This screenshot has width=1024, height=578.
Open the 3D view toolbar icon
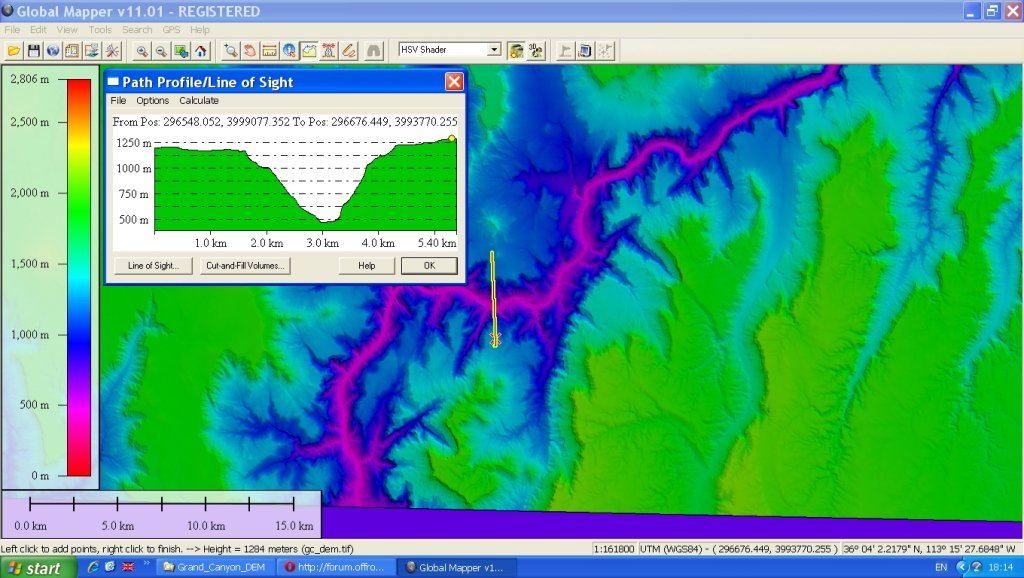[535, 50]
